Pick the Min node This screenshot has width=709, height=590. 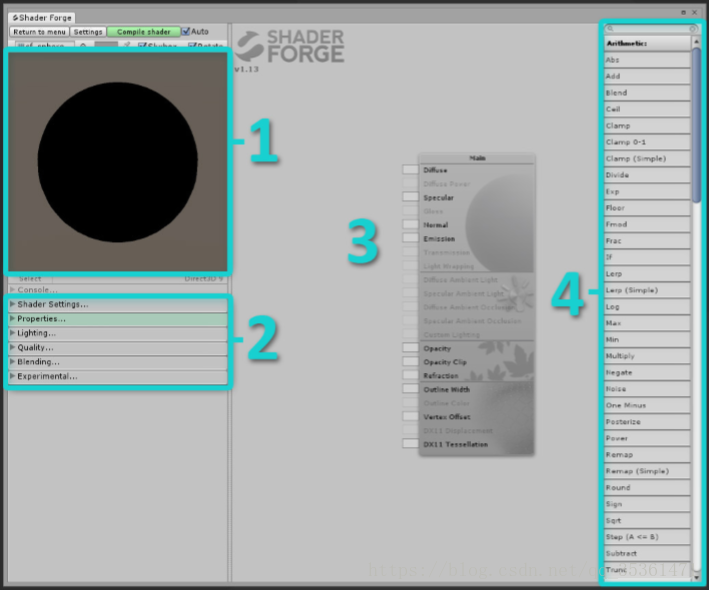(x=648, y=340)
